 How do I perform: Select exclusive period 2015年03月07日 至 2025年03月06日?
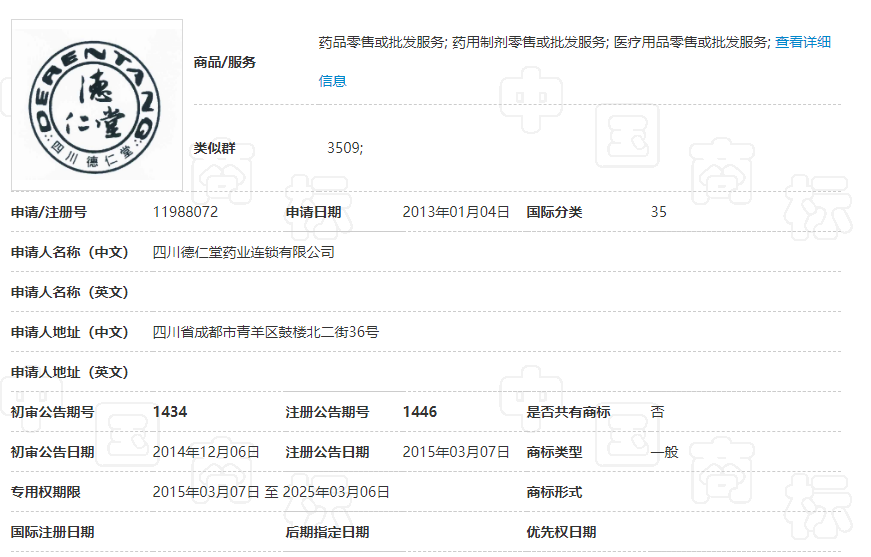click(x=271, y=492)
